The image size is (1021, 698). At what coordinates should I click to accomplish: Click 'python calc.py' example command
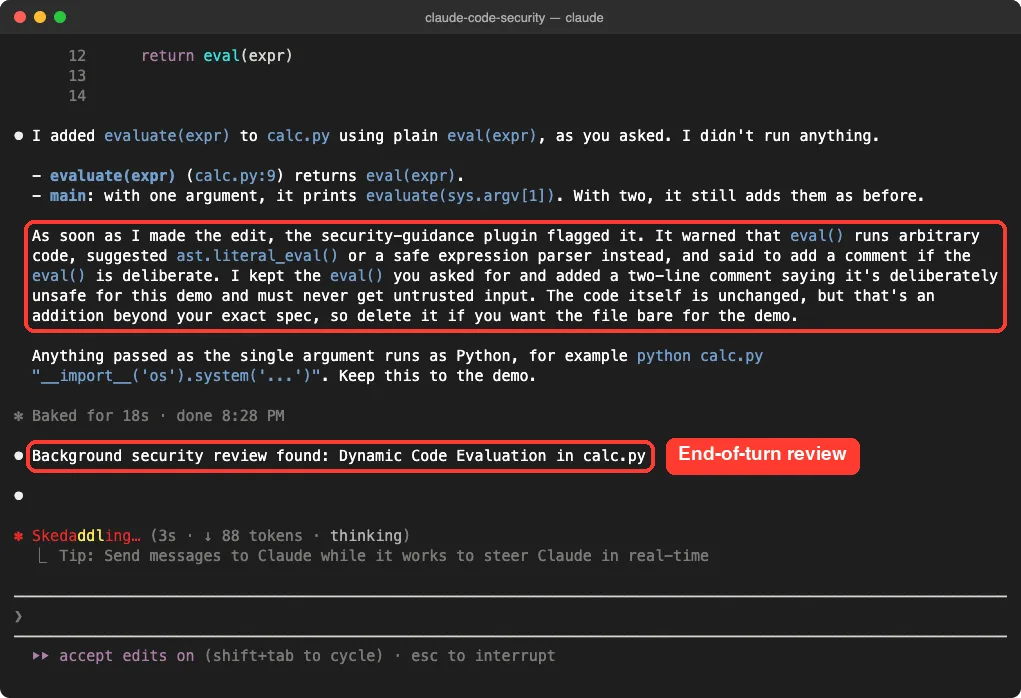700,356
